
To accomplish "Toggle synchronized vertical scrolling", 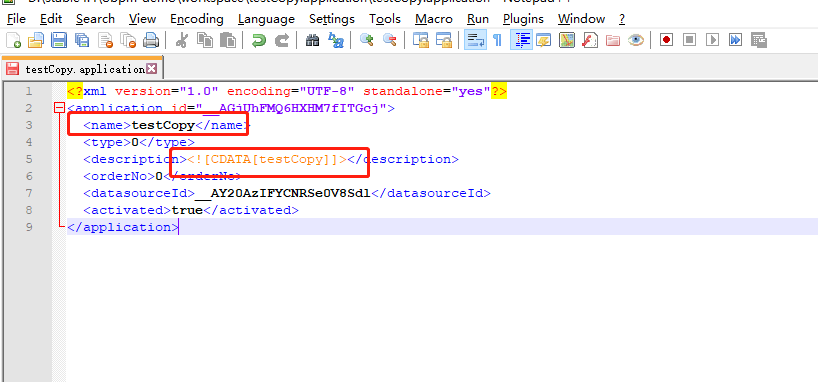I will coord(420,40).
